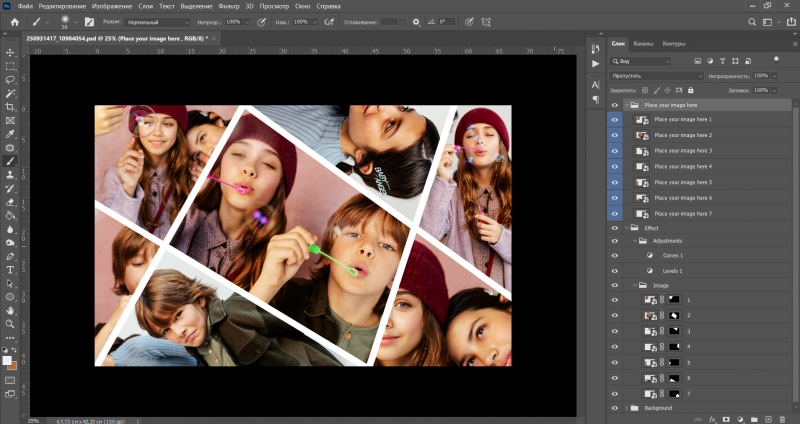Viewport: 800px width, 424px height.
Task: Select the Crop tool in toolbar
Action: [x=10, y=106]
